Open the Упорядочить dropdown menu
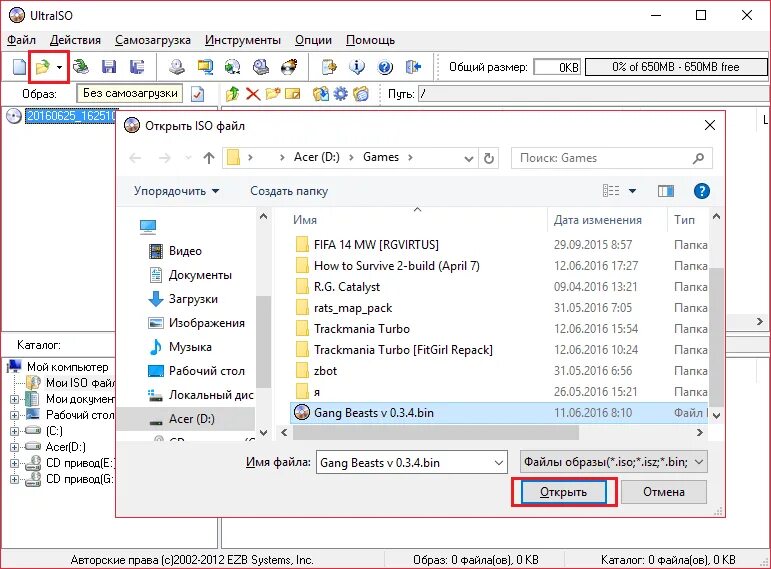This screenshot has height=569, width=771. pyautogui.click(x=177, y=191)
